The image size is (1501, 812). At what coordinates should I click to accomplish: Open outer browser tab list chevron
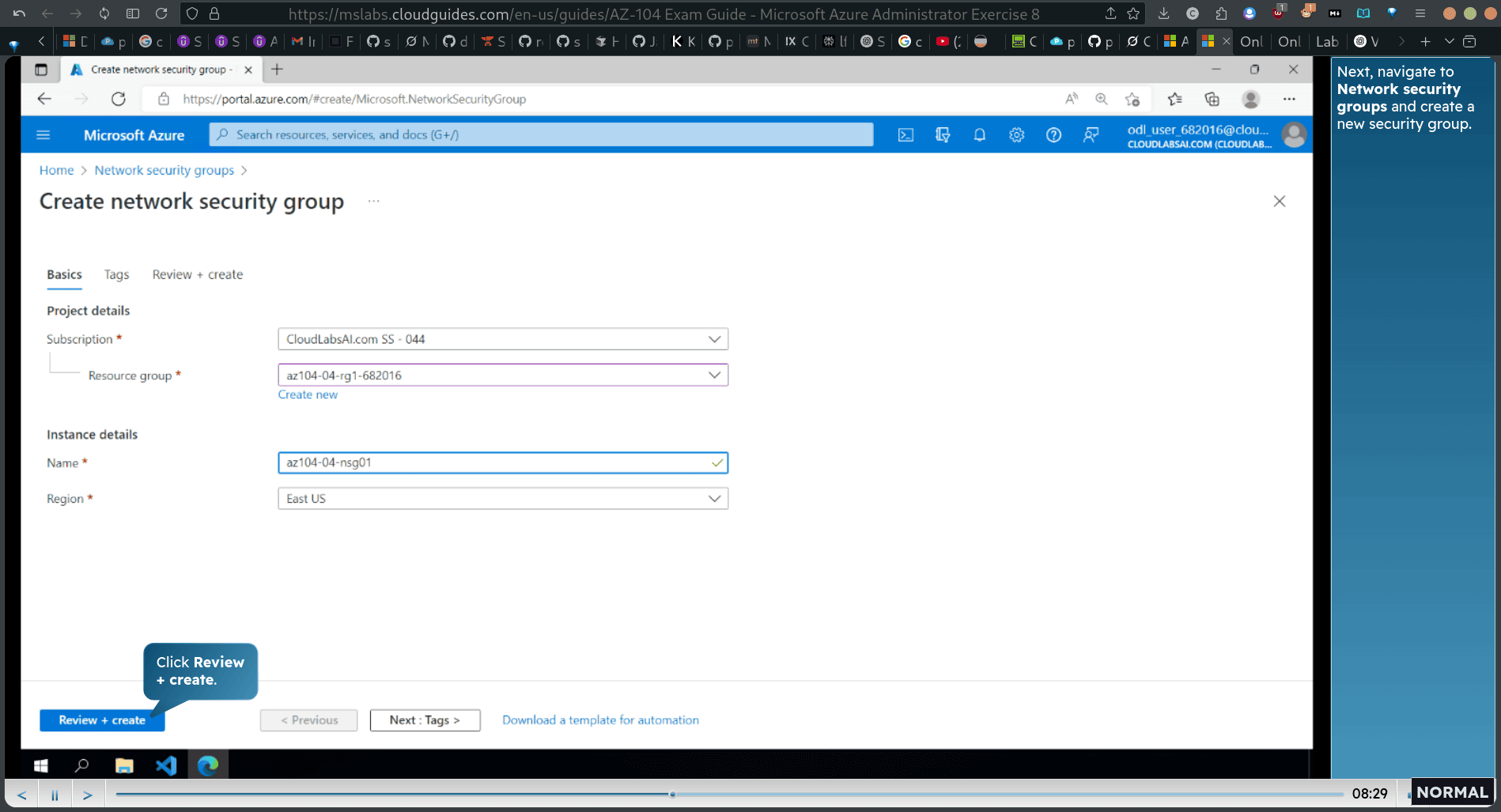1449,41
